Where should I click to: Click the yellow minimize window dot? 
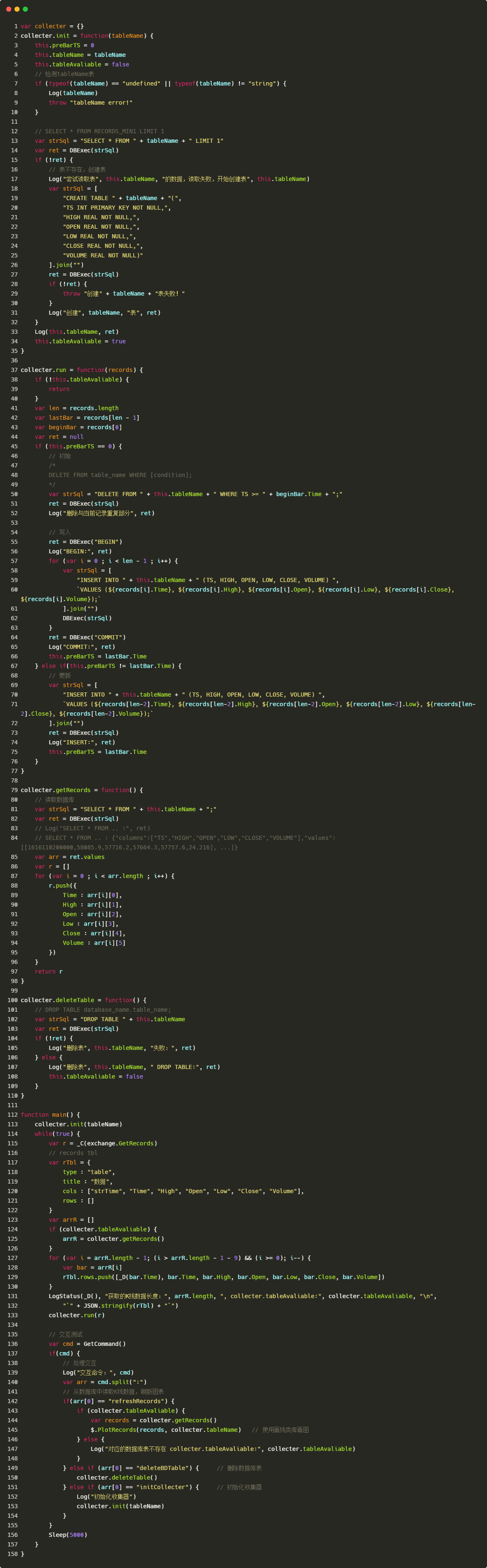pyautogui.click(x=17, y=9)
